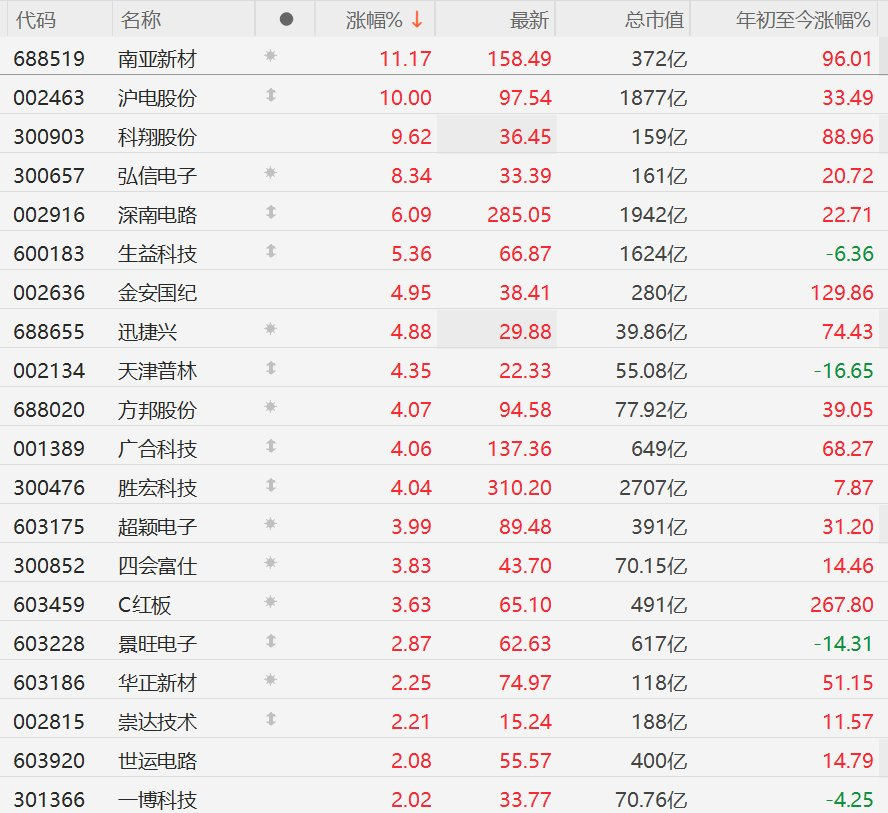Select stock code 603920 row
This screenshot has height=813, width=888.
point(49,761)
